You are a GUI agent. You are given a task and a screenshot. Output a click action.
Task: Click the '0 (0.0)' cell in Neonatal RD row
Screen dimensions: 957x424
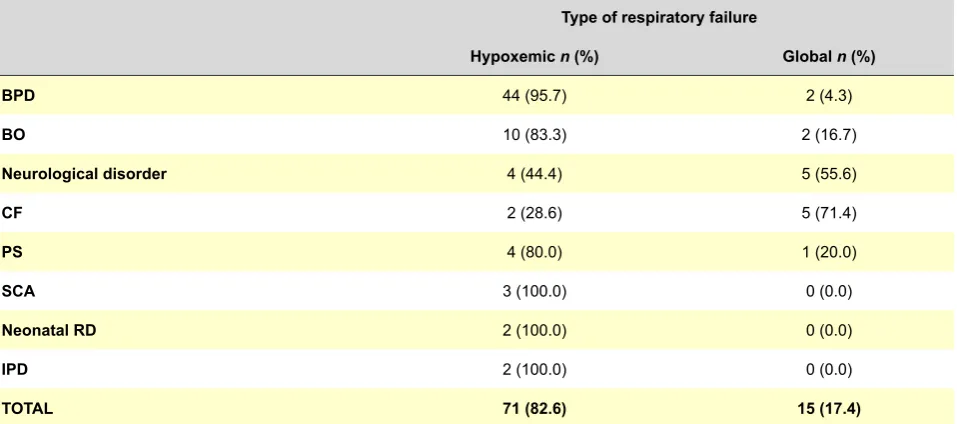(829, 330)
